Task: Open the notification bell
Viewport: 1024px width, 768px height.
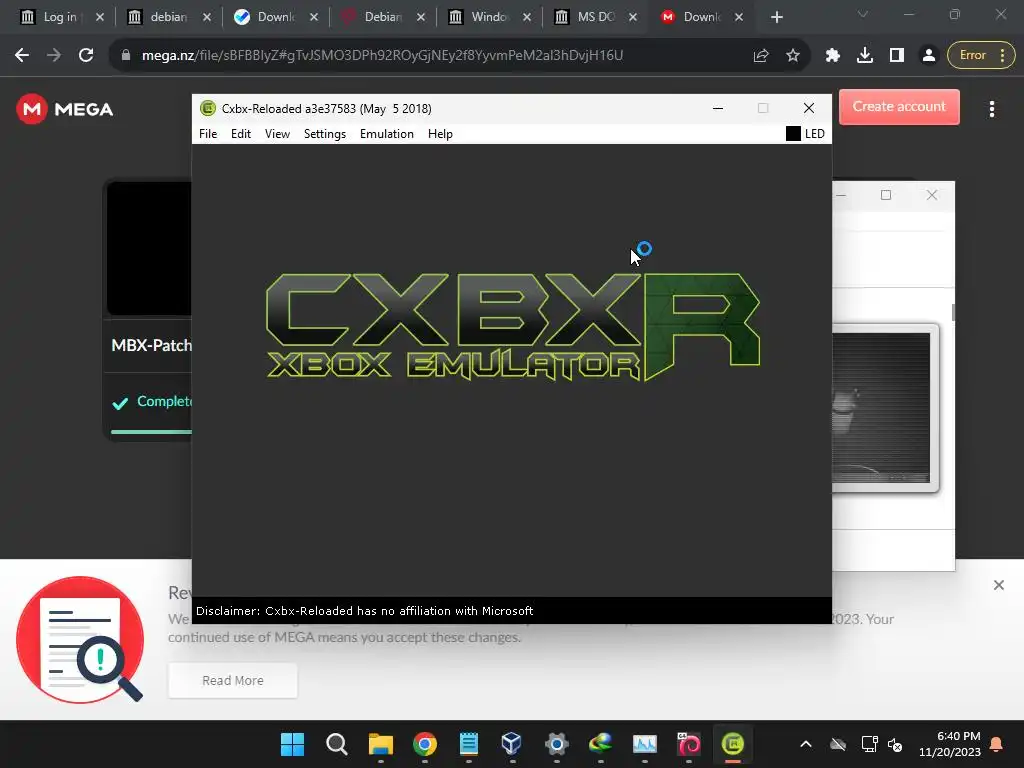Action: [x=997, y=744]
